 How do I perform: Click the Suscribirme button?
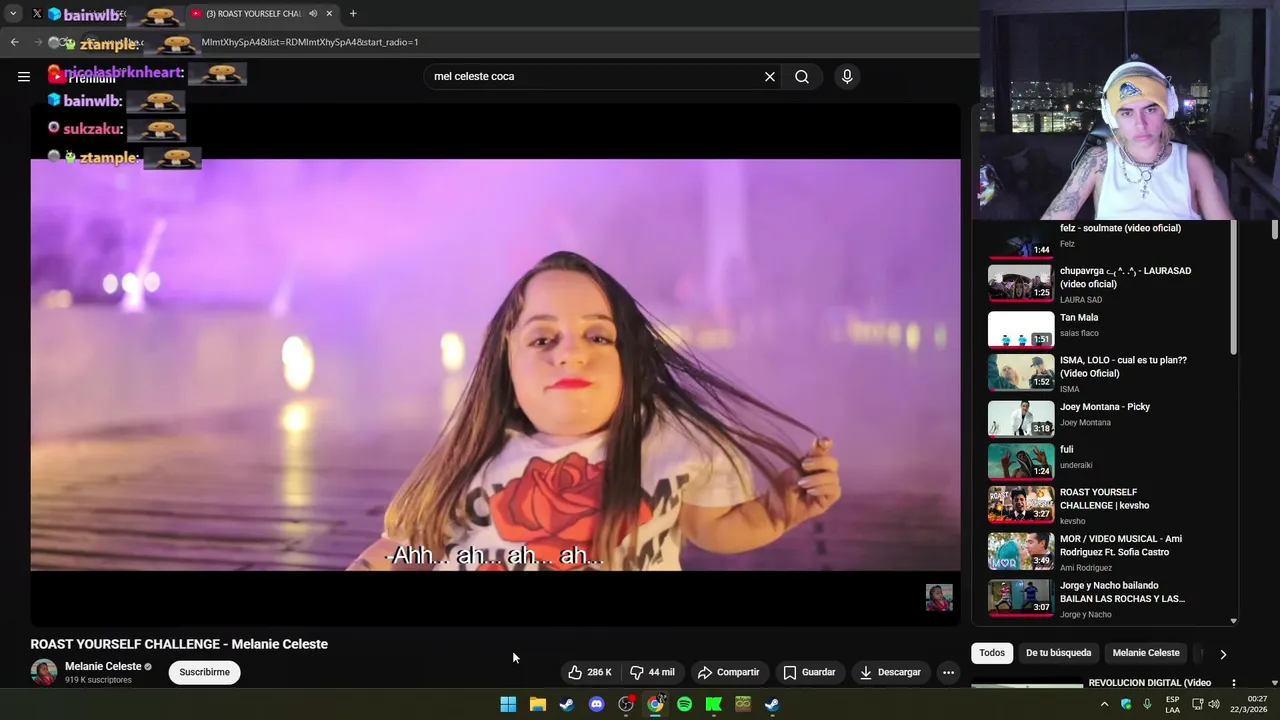click(204, 672)
